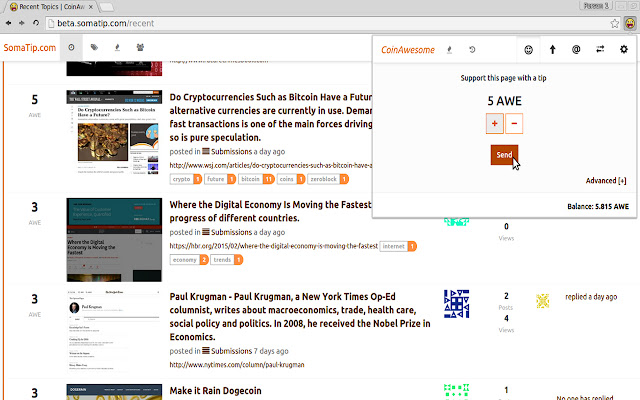Expand the Advanced [+] options
640x400 pixels.
[x=606, y=180]
